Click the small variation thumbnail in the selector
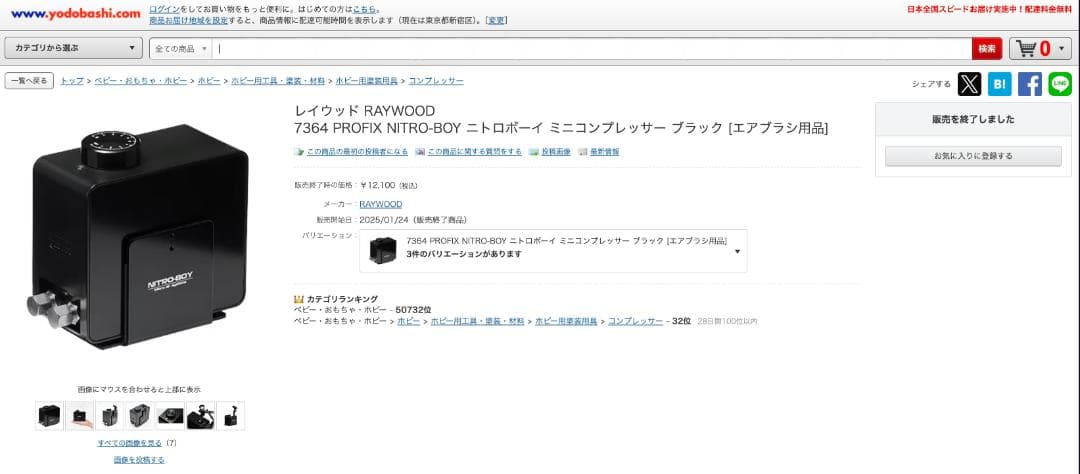Viewport: 1080px width, 474px height. (383, 250)
